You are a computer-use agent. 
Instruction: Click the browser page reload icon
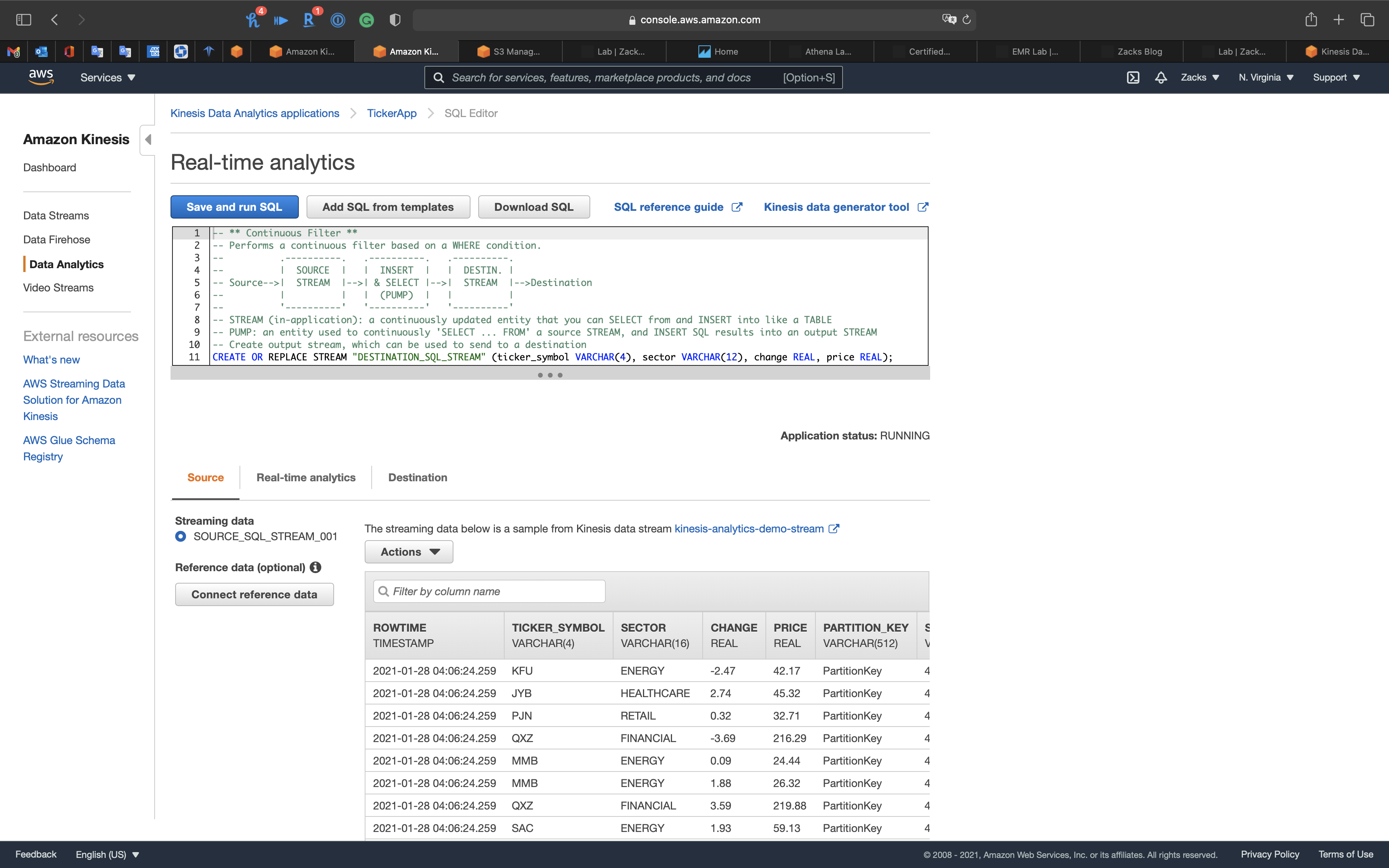click(x=967, y=19)
